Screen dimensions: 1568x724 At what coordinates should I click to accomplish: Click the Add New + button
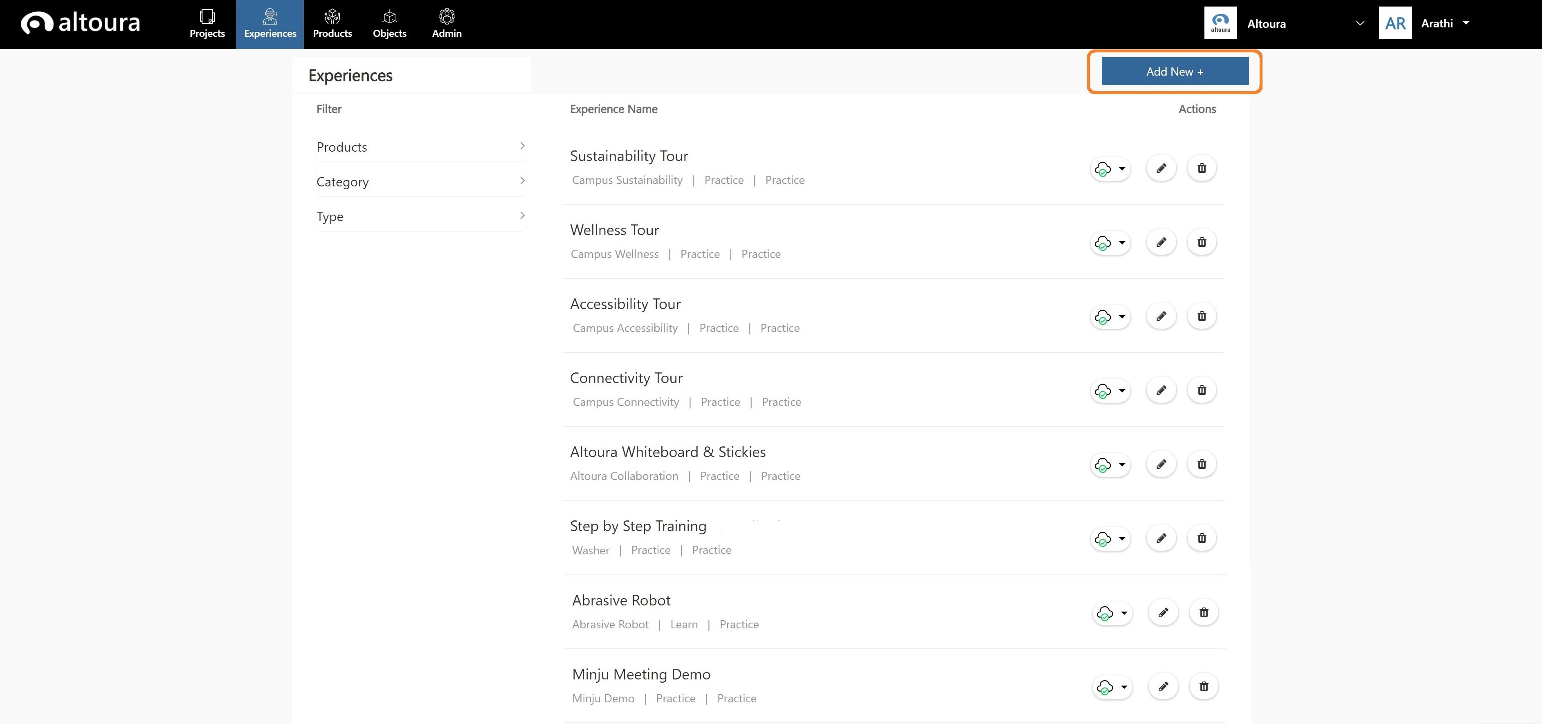1175,71
